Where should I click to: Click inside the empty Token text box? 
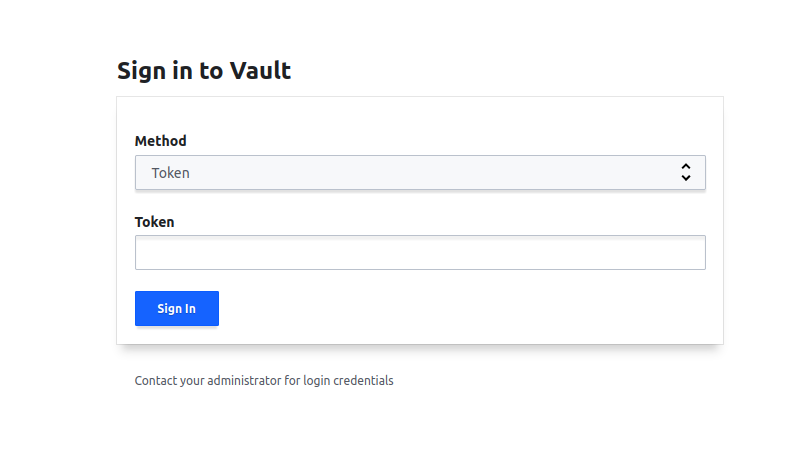(420, 252)
